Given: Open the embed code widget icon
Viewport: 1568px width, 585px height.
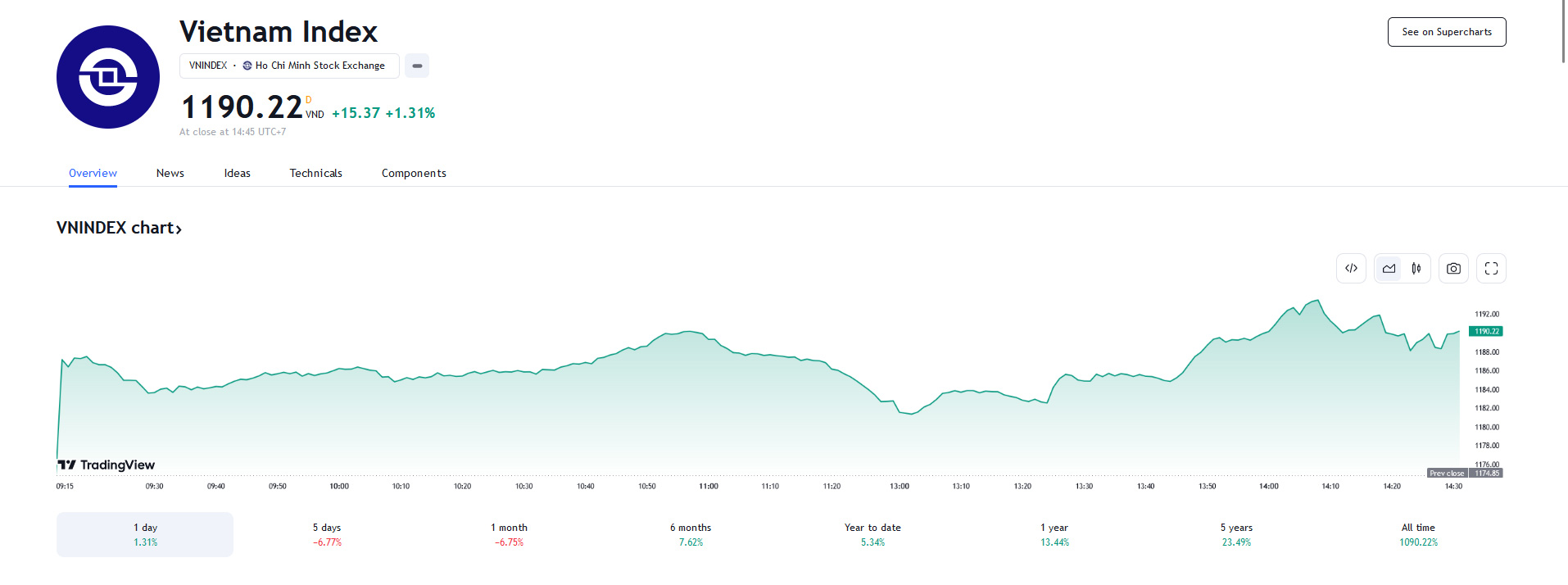Looking at the screenshot, I should click(1351, 269).
